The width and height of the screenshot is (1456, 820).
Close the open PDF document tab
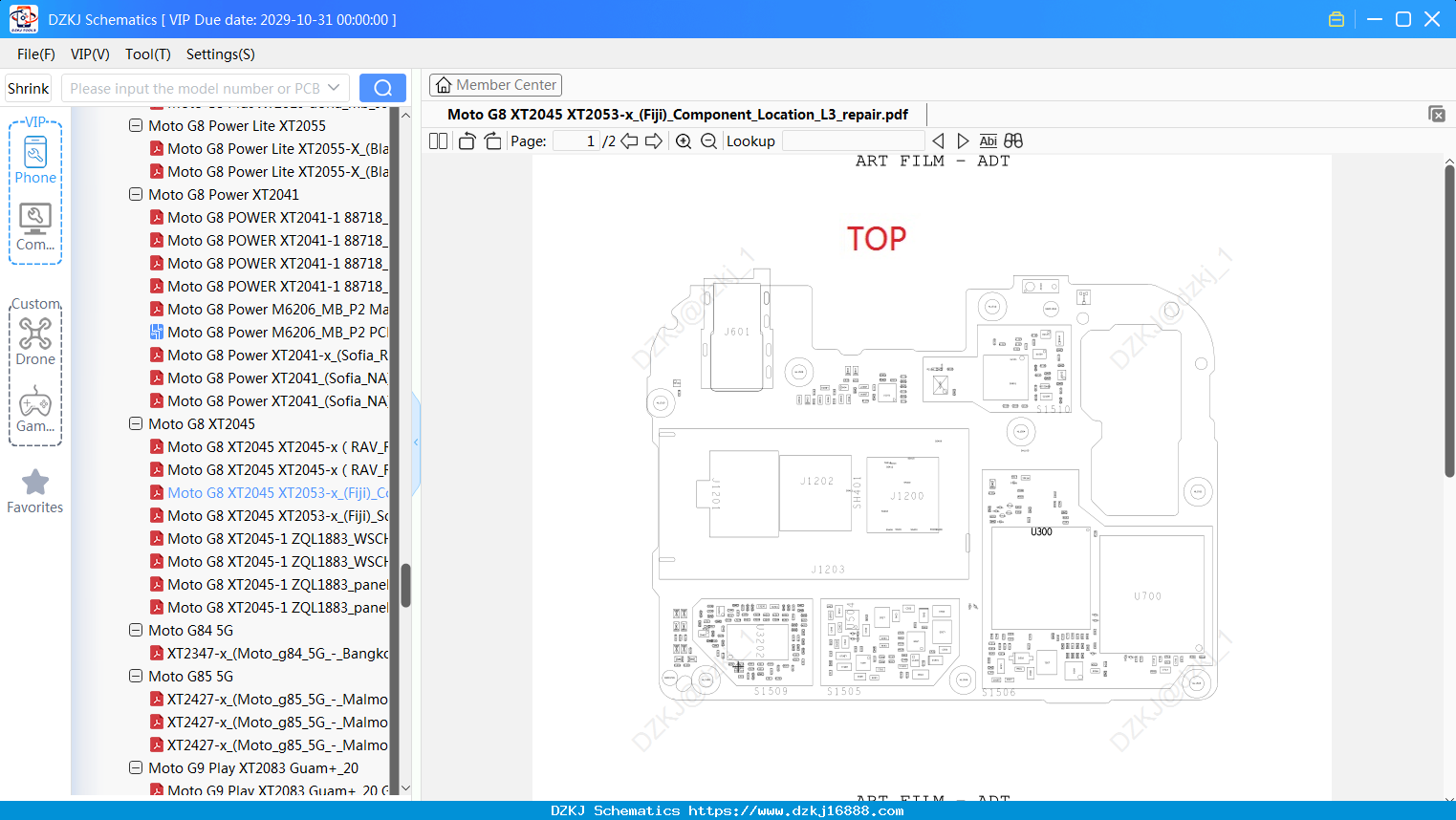click(1437, 114)
